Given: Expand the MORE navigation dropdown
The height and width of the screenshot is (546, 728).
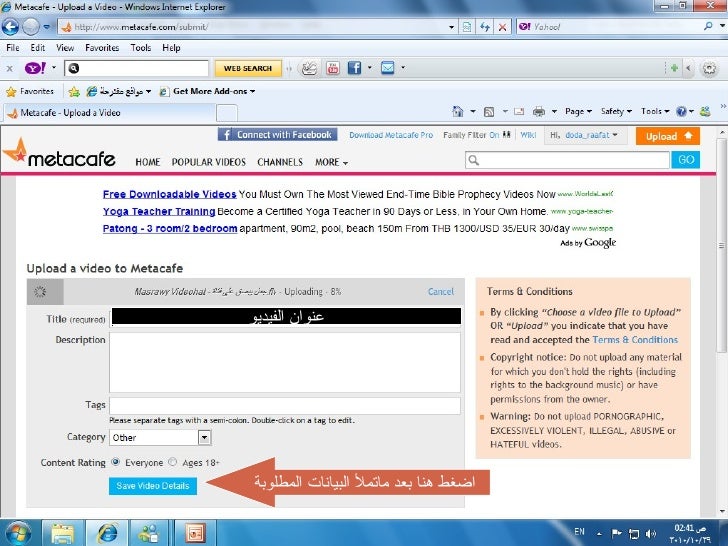Looking at the screenshot, I should click(x=332, y=162).
